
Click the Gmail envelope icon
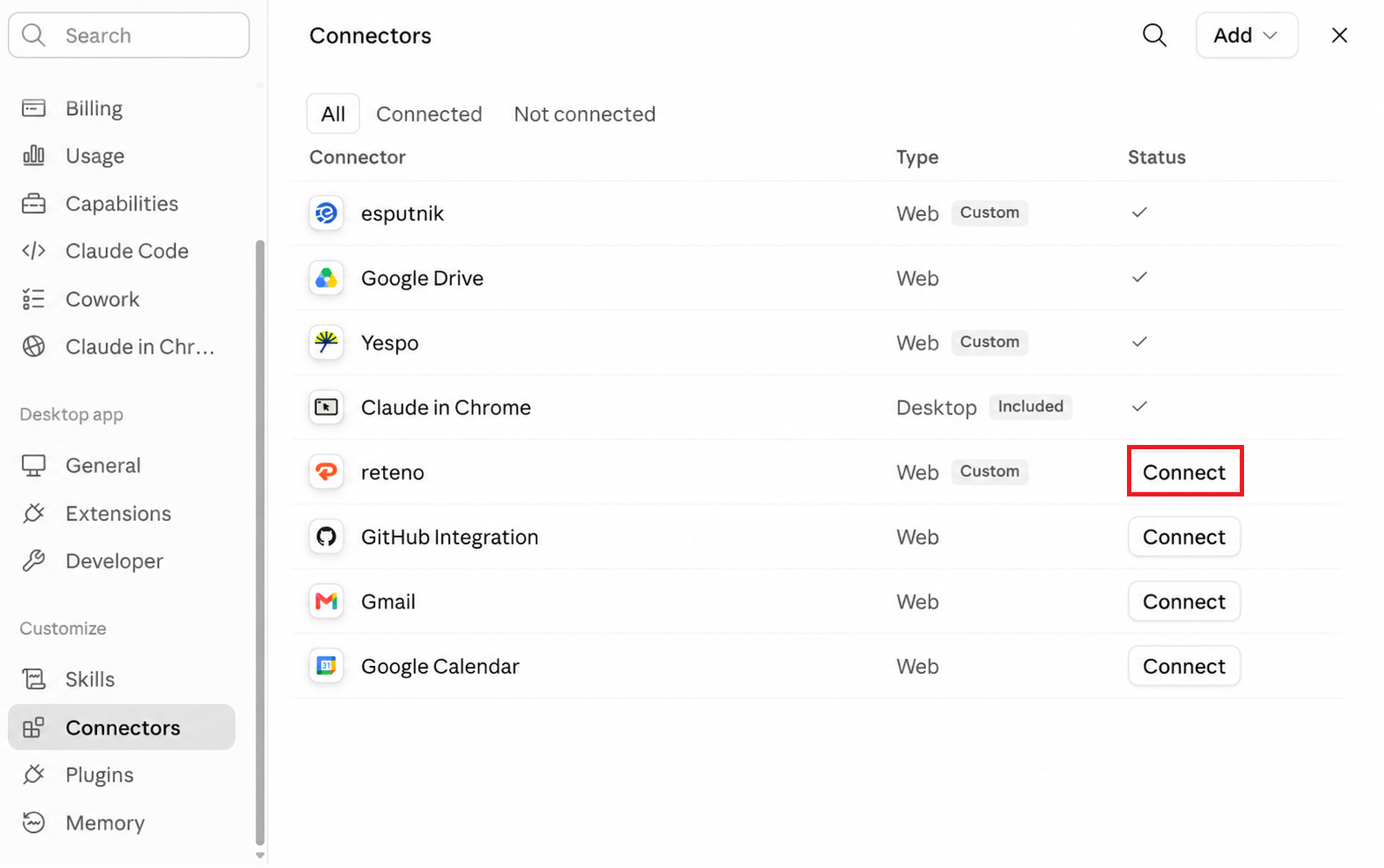coord(326,601)
